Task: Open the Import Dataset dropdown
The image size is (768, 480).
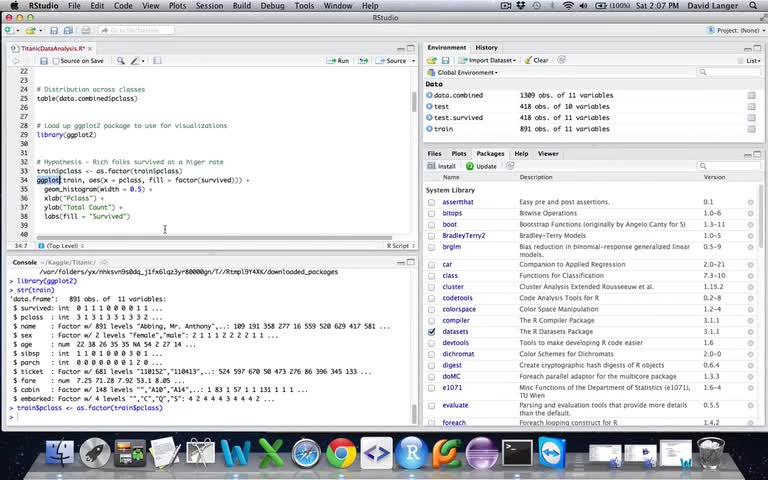Action: (x=487, y=60)
